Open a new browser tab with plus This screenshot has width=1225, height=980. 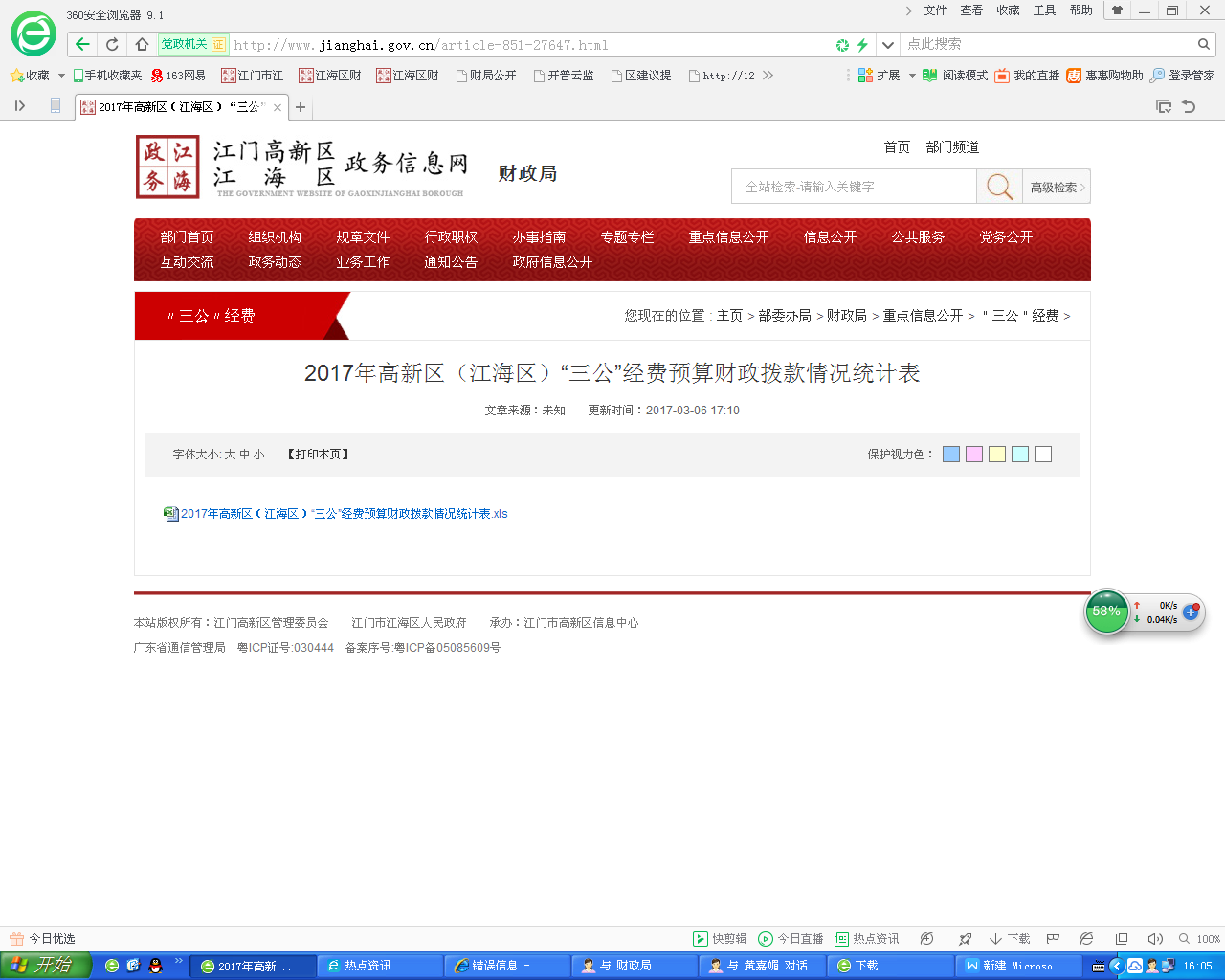pos(301,107)
